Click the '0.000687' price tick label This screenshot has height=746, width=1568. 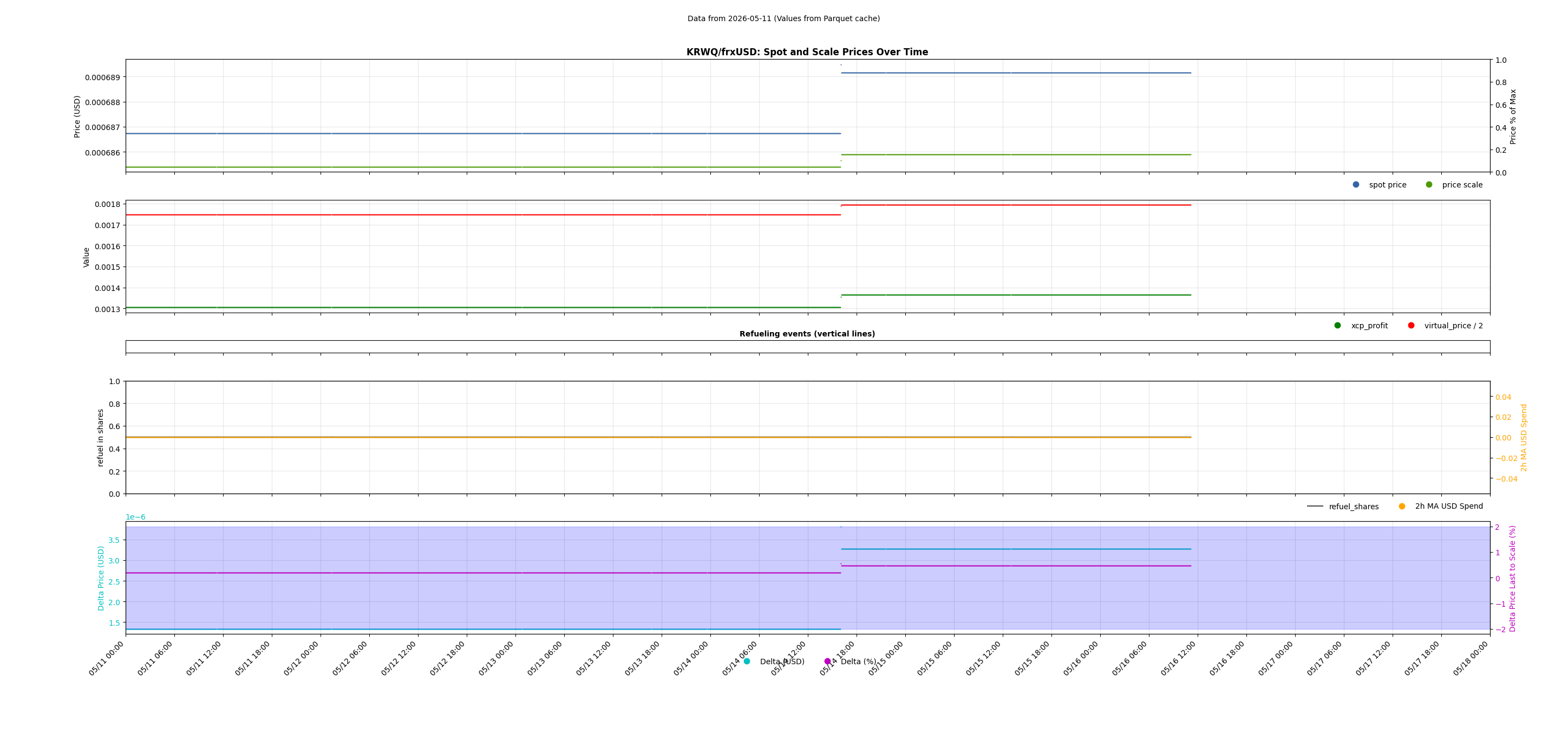click(x=102, y=127)
